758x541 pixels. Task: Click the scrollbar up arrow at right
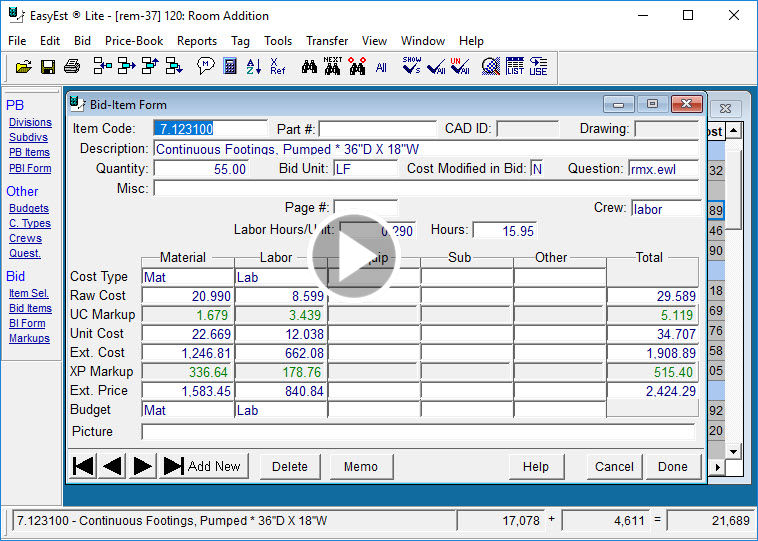[733, 132]
